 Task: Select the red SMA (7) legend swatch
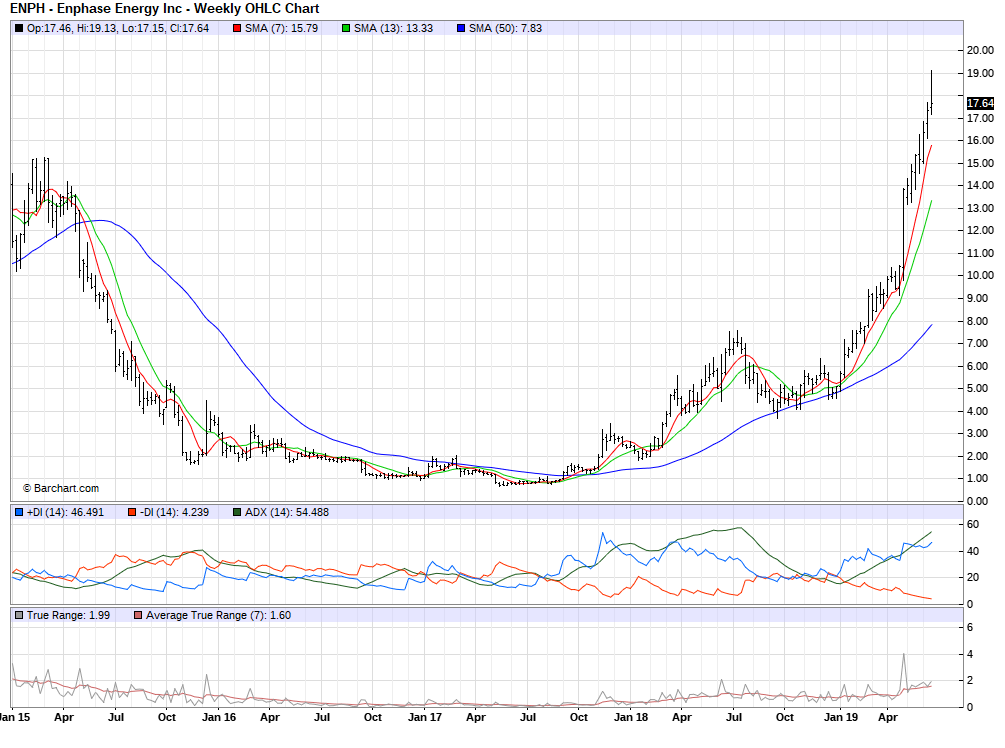(x=237, y=28)
